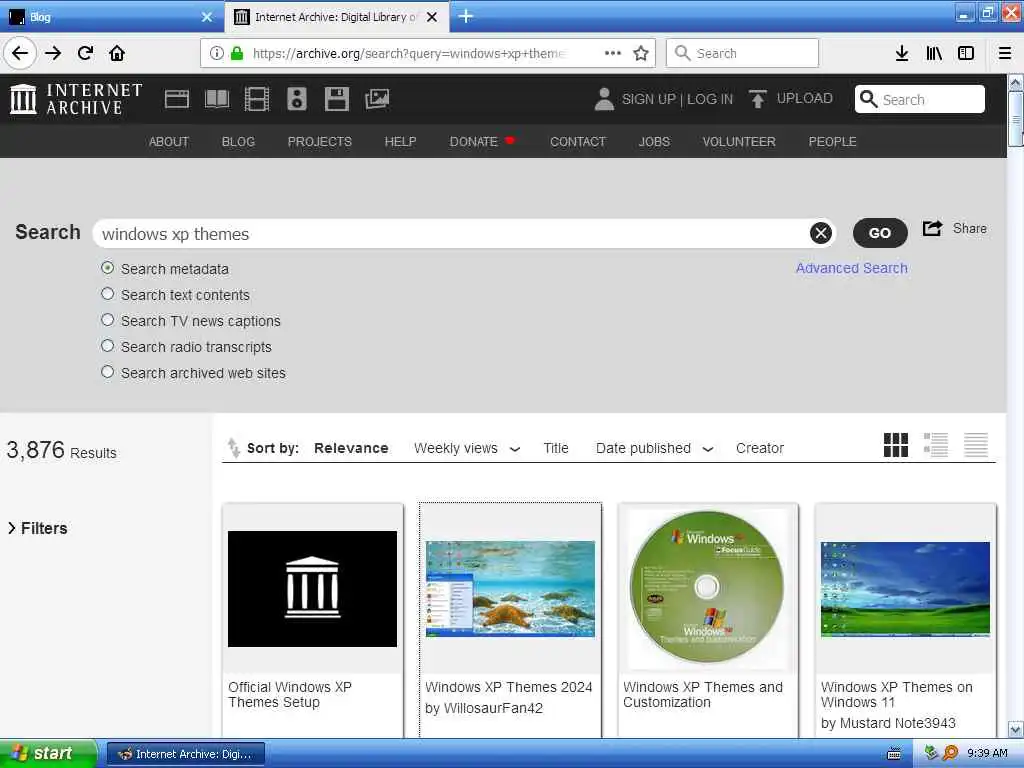Screen dimensions: 1024x768
Task: Click the user avatar icon
Action: coord(604,99)
